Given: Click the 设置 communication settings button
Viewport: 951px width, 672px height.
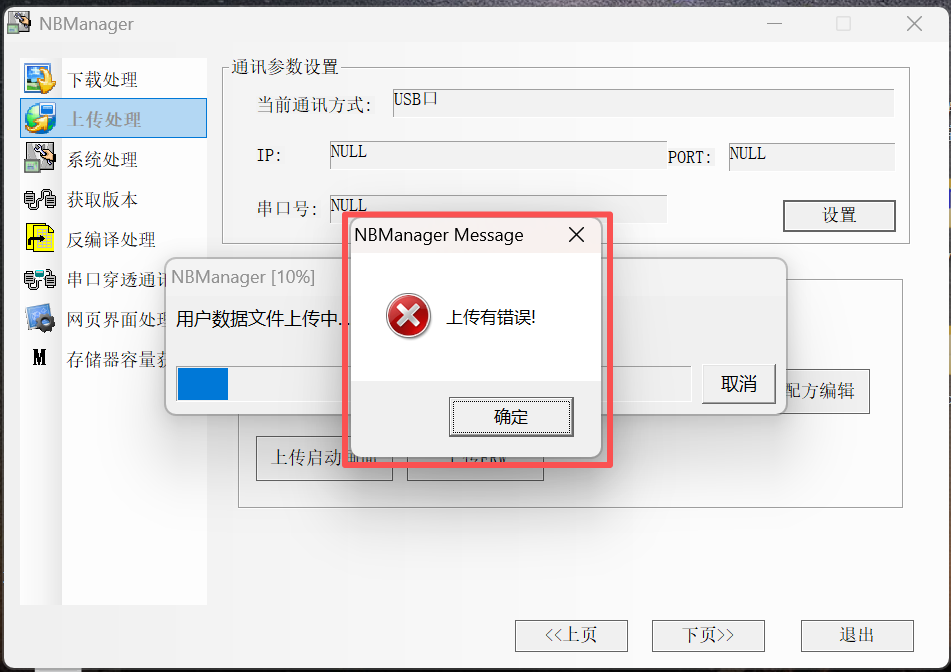Looking at the screenshot, I should [839, 215].
